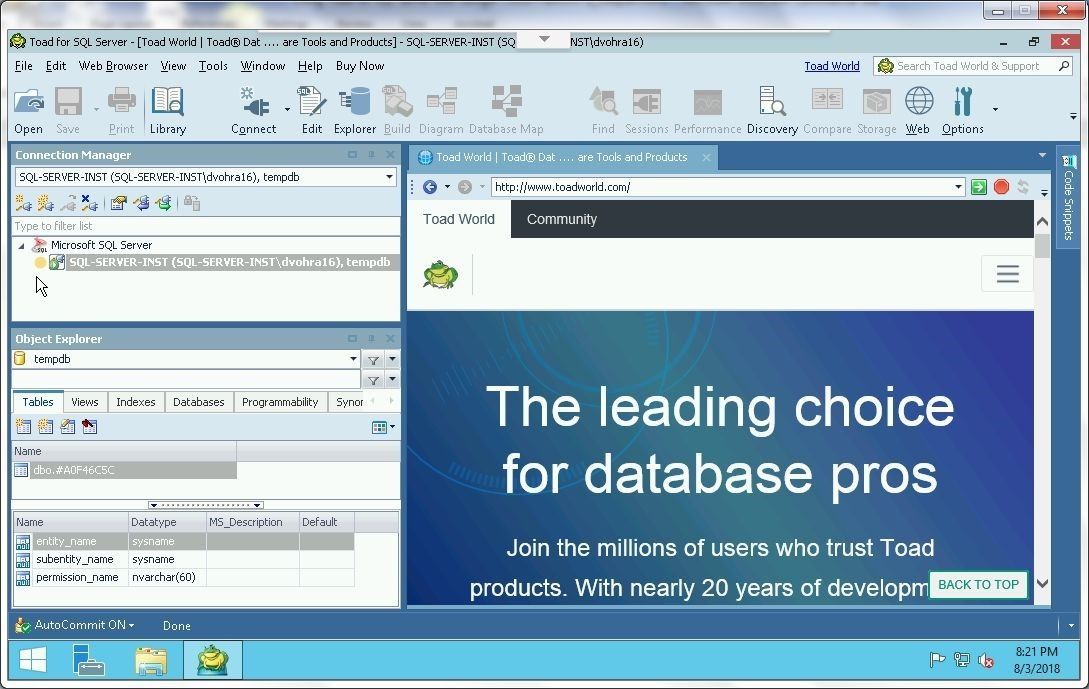Open the connection properties icon in Connection Manager
Viewport: 1089px width, 689px height.
119,203
